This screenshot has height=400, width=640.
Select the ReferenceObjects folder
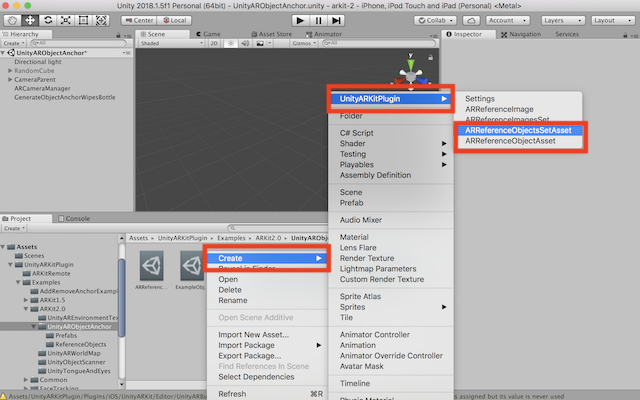coord(80,344)
